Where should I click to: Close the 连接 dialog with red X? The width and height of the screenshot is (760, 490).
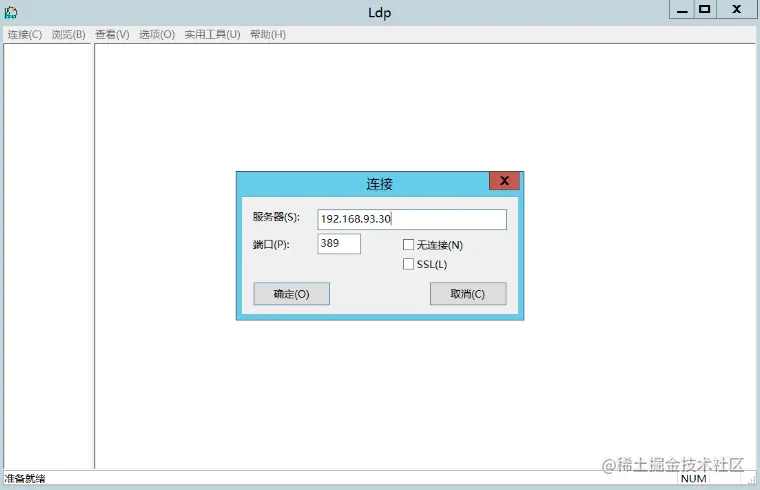[x=504, y=181]
